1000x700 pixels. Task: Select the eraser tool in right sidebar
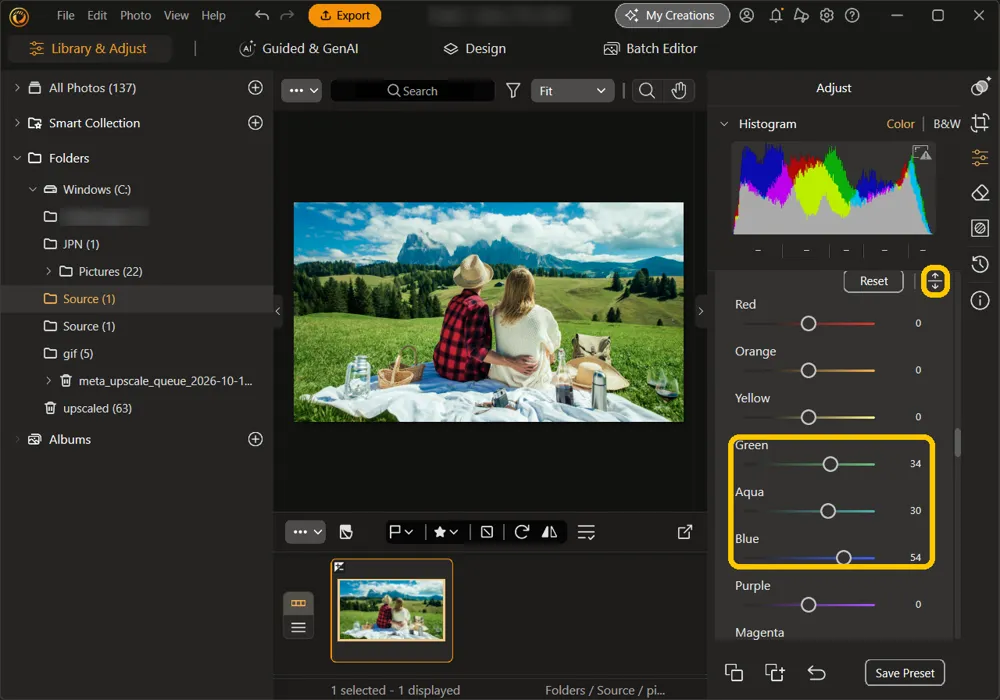click(980, 193)
